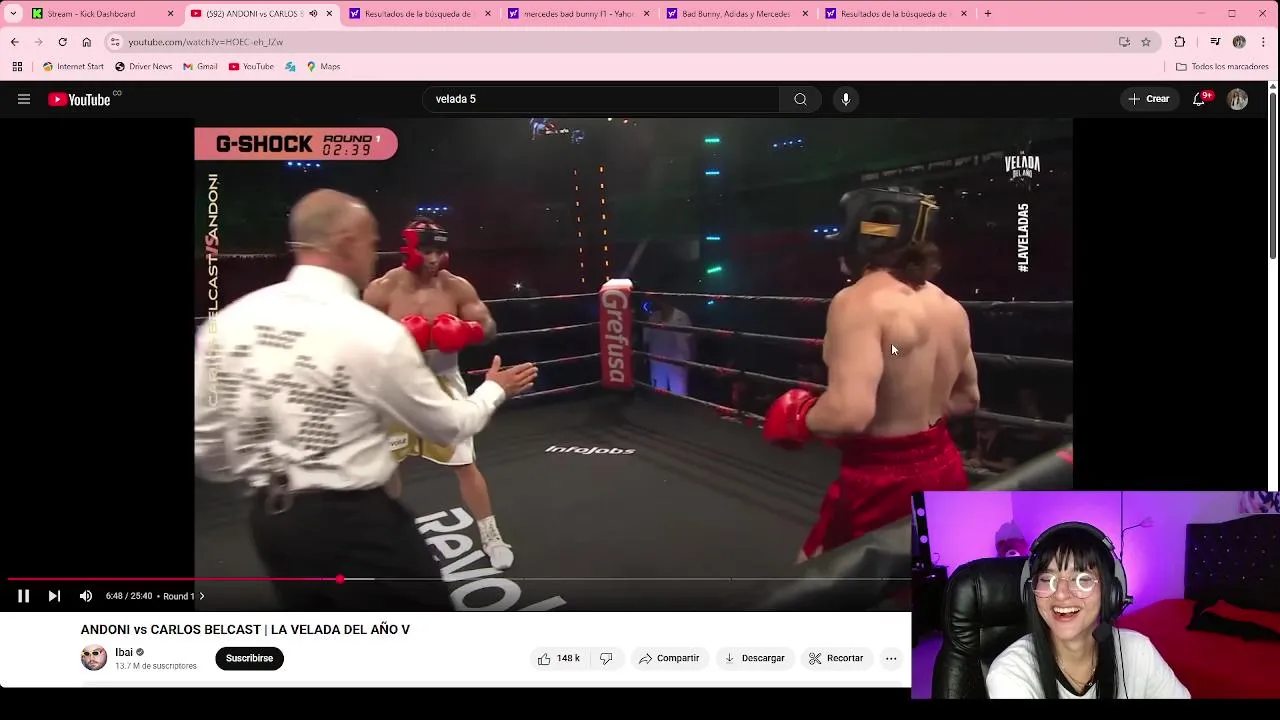Image resolution: width=1280 pixels, height=720 pixels.
Task: Open the Ibai channel avatar
Action: point(94,658)
